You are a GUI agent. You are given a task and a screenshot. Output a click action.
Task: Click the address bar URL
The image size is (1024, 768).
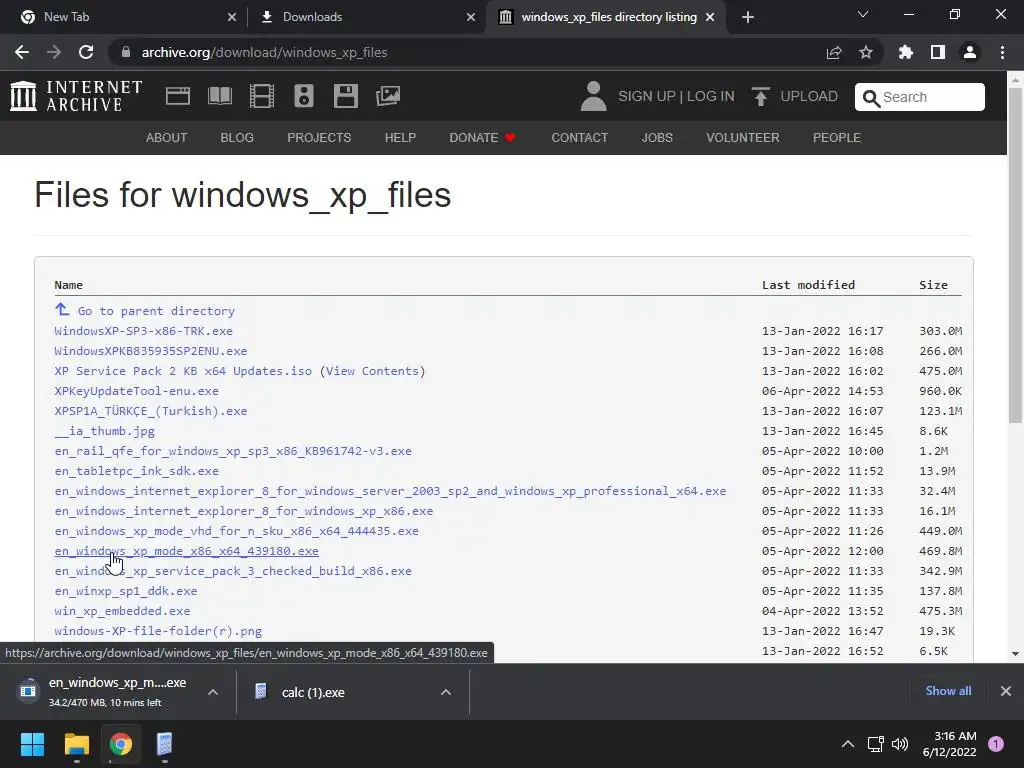(264, 52)
